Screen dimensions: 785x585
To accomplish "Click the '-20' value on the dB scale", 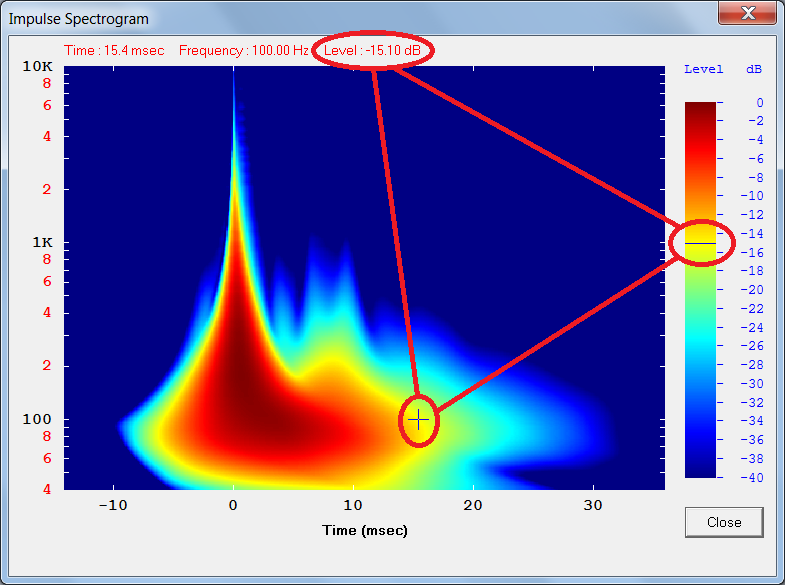I will point(752,290).
